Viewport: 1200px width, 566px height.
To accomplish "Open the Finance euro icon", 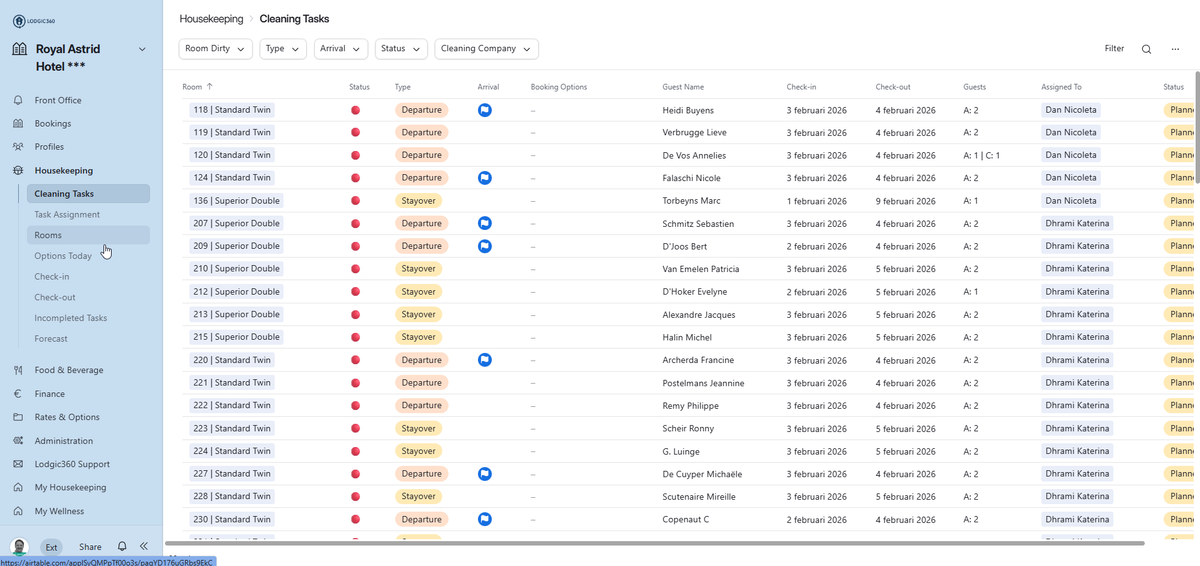I will click(18, 394).
